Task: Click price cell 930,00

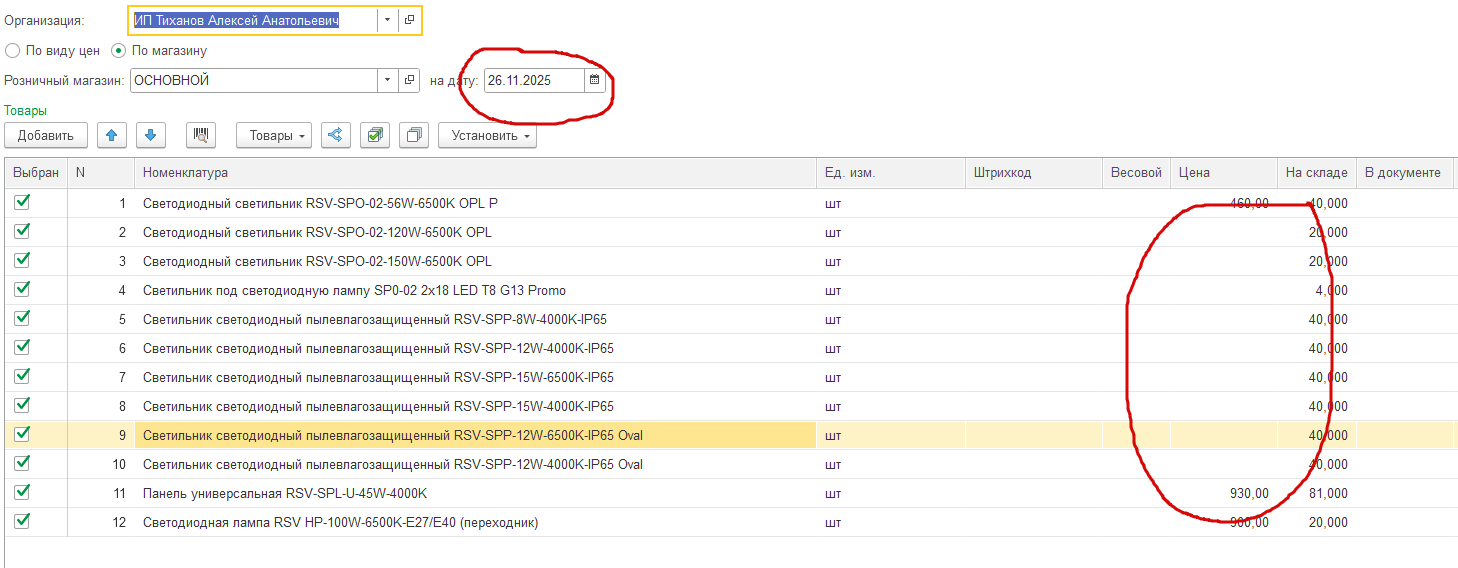Action: (x=1224, y=493)
